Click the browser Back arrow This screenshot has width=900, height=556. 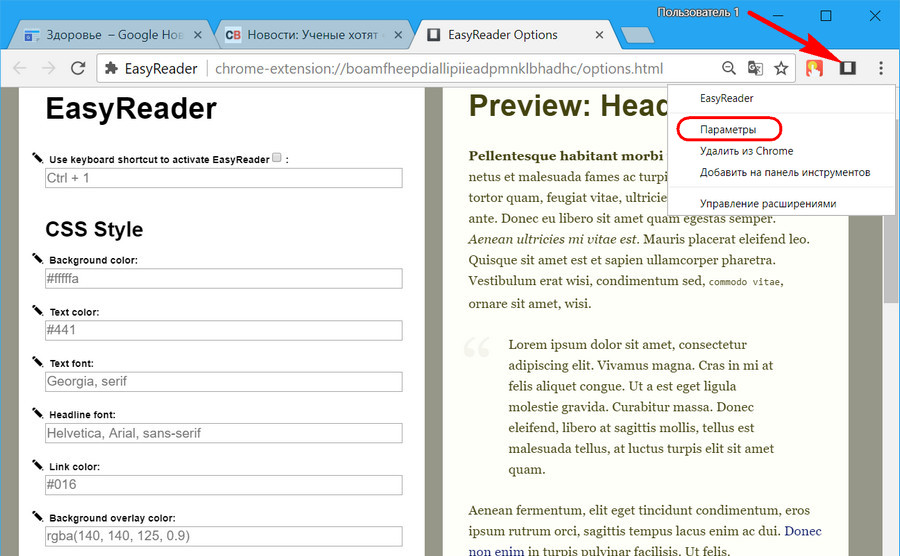point(20,68)
